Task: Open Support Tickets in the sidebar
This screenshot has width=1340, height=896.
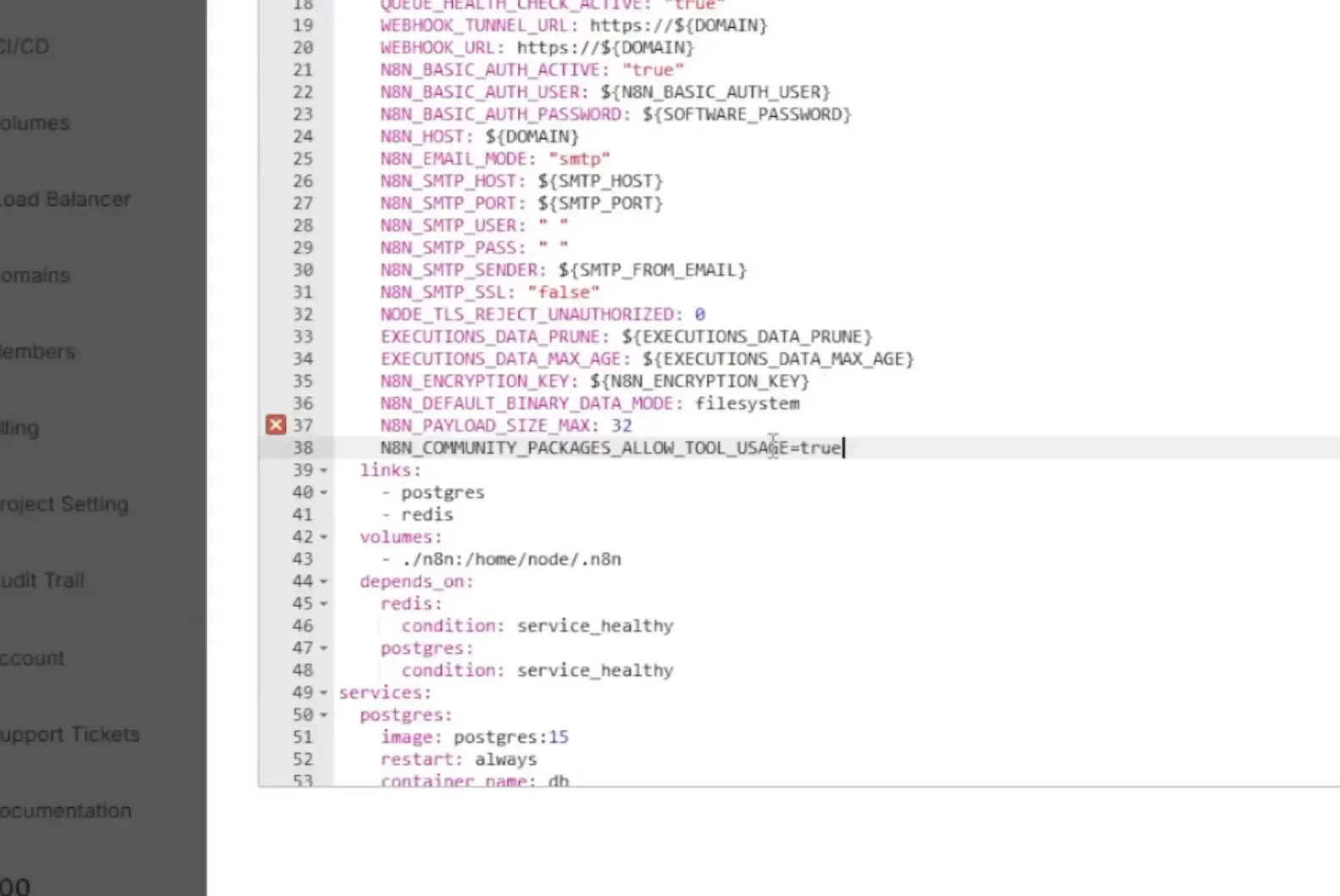Action: click(70, 734)
